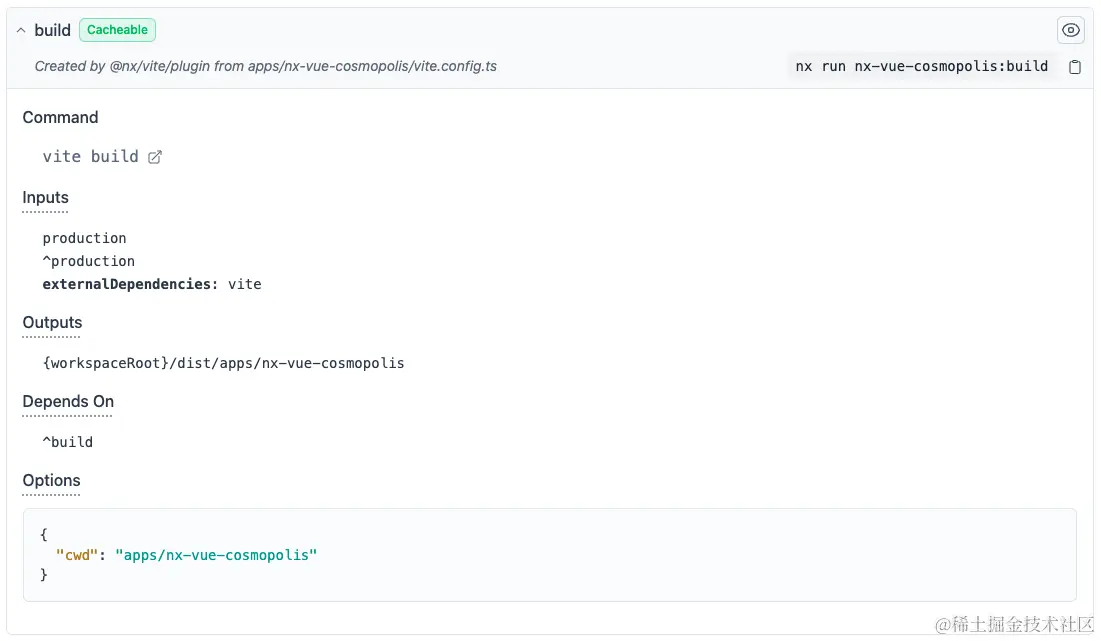Click the Command heading

pos(60,117)
